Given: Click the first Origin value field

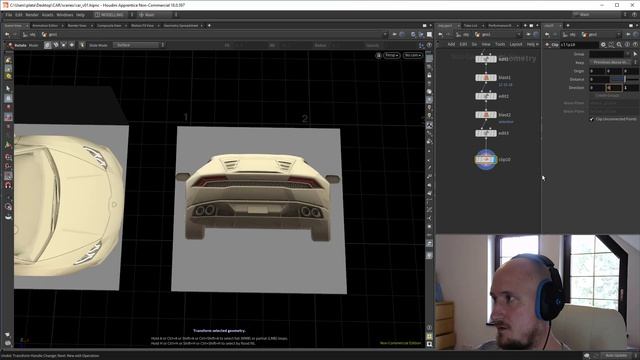Looking at the screenshot, I should pyautogui.click(x=597, y=71).
